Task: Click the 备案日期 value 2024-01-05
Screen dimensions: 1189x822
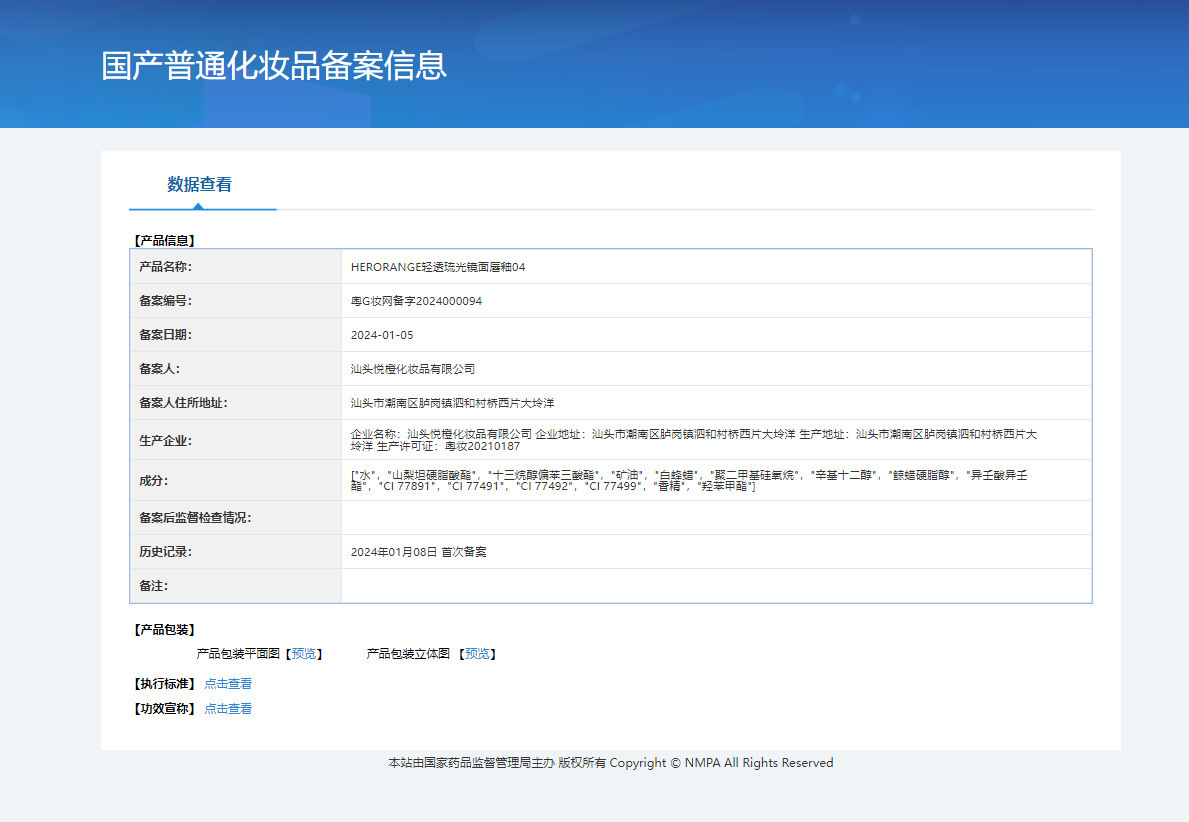Action: tap(382, 335)
